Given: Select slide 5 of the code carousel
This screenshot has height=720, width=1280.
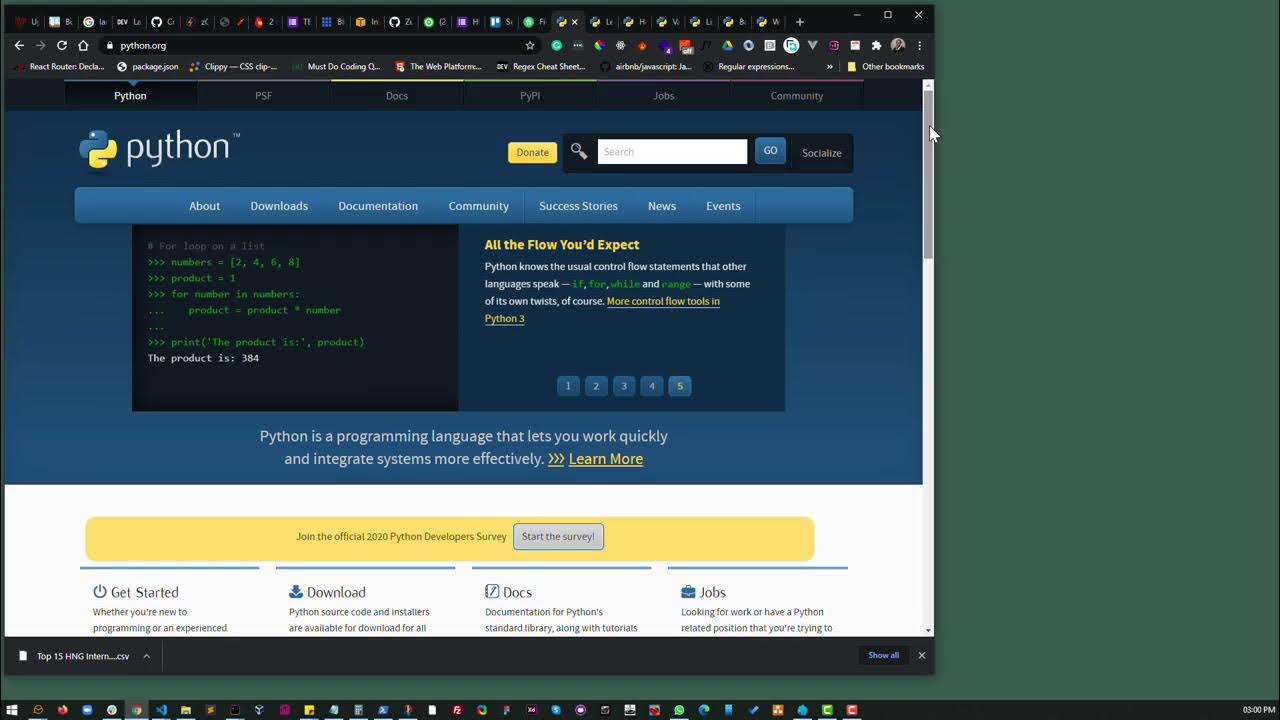Looking at the screenshot, I should click(680, 386).
